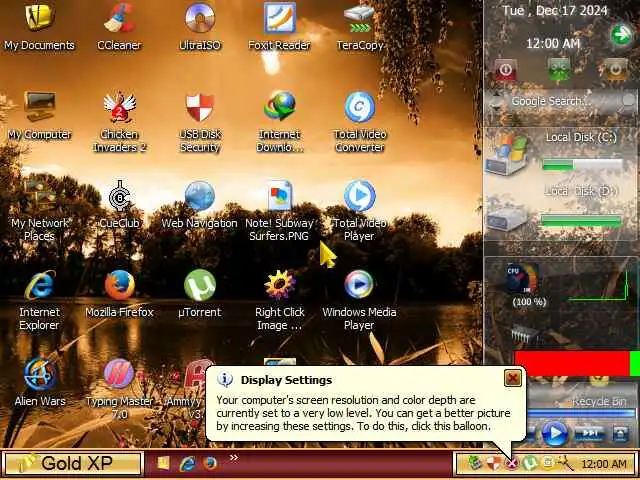Open the Web Navigation shortcut
This screenshot has width=640, height=480.
pyautogui.click(x=200, y=205)
